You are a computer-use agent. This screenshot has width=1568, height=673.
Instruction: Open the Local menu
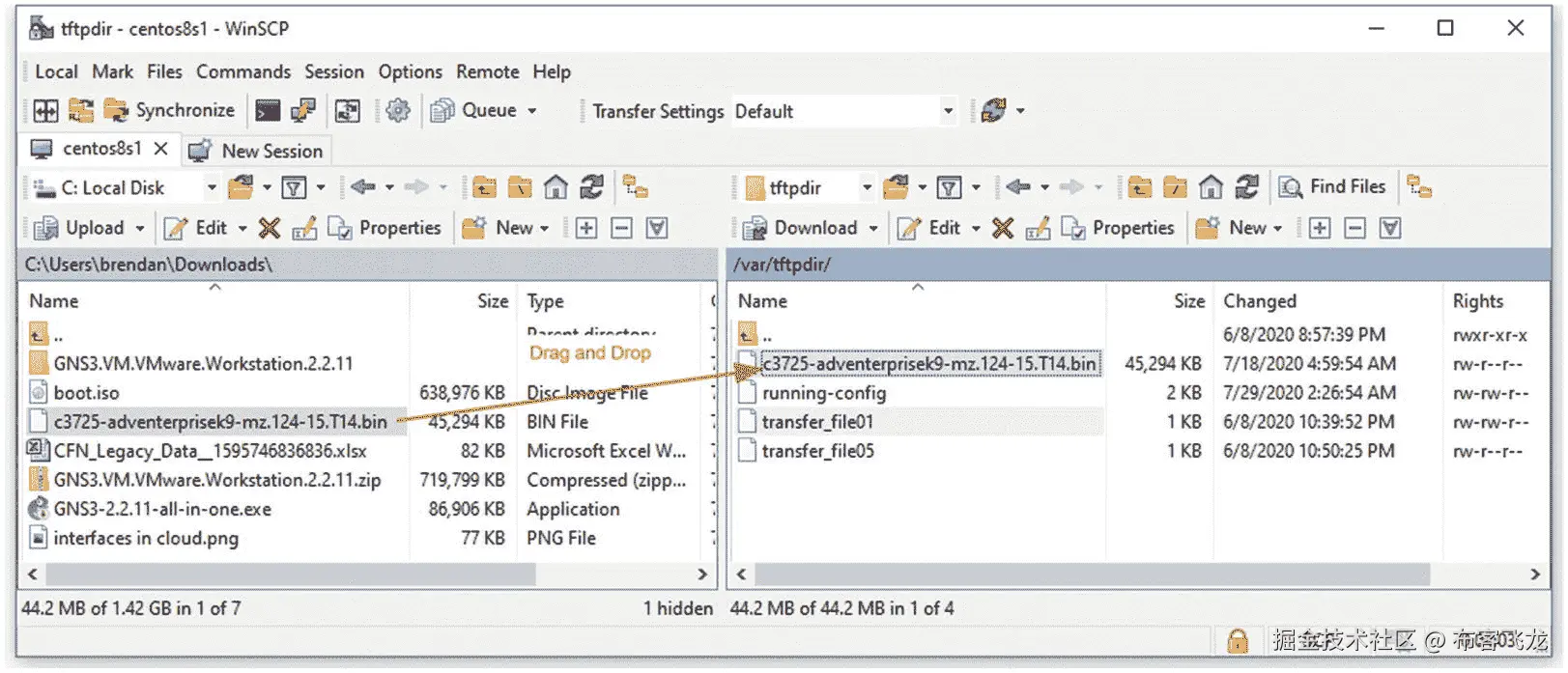tap(56, 71)
